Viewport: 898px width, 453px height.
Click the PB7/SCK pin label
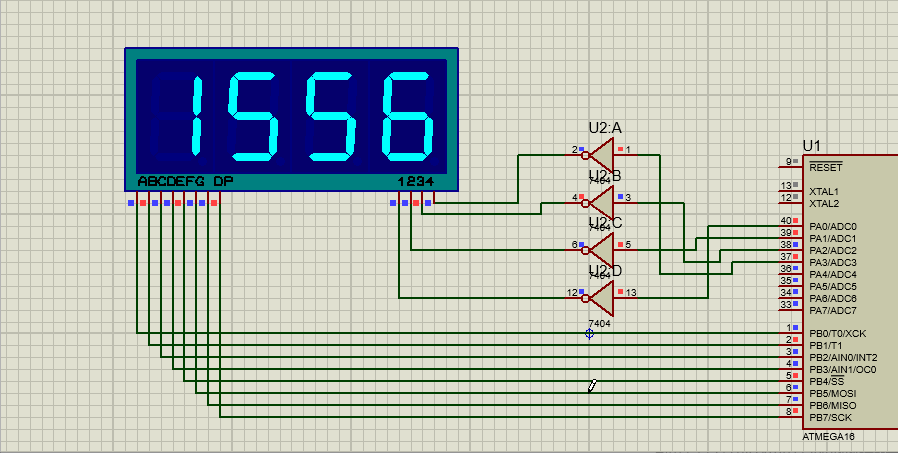coord(830,417)
